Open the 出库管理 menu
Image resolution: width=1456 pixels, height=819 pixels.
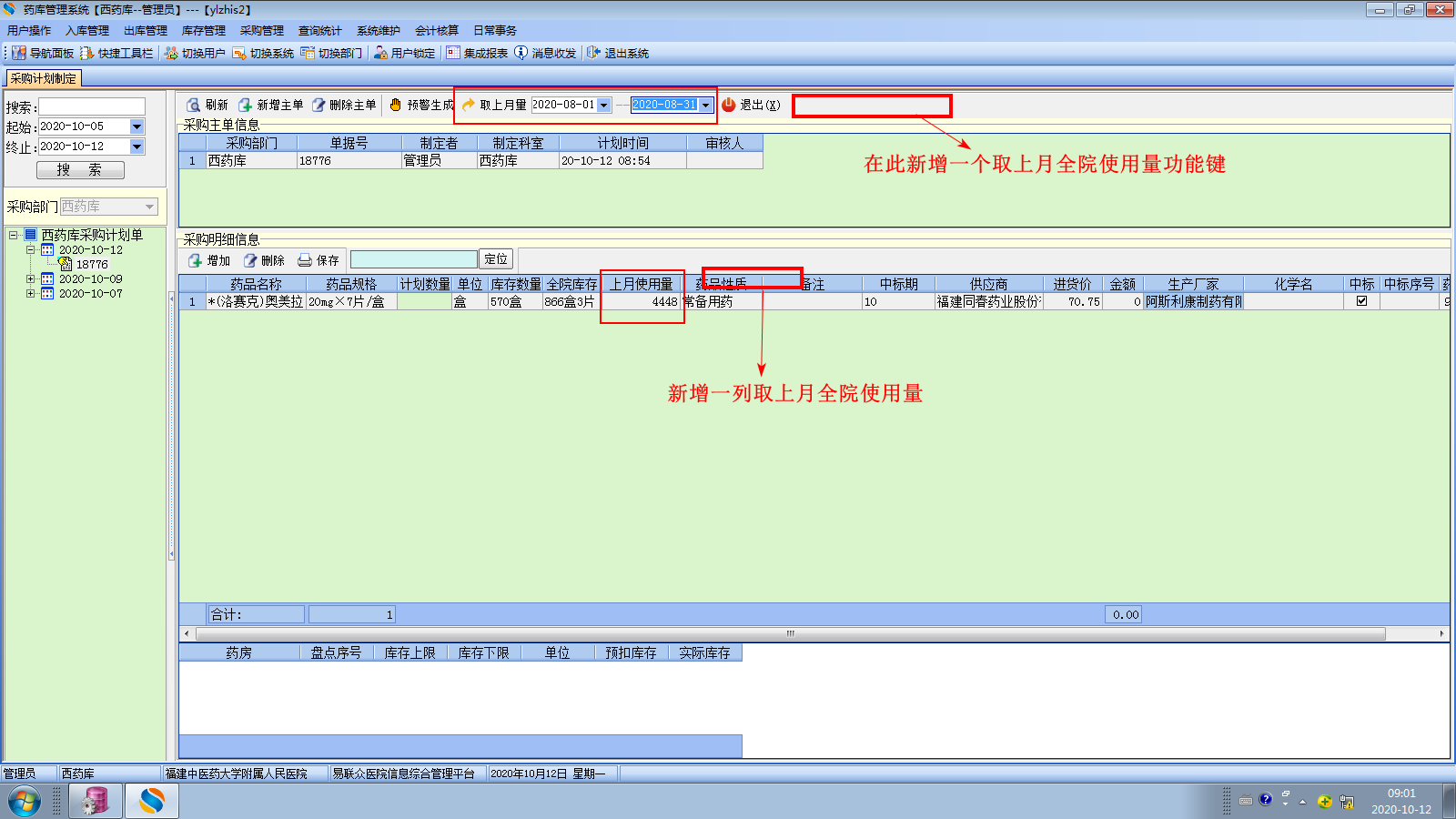[146, 31]
